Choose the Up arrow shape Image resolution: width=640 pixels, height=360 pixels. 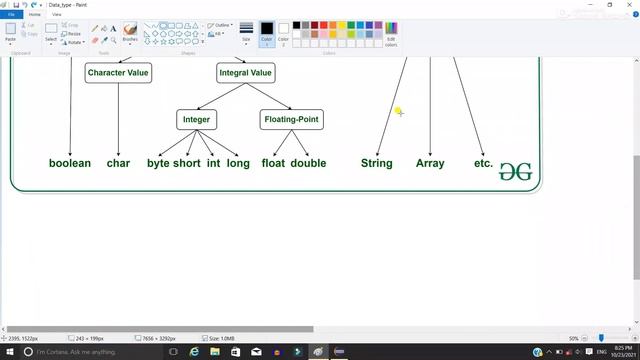tap(196, 33)
